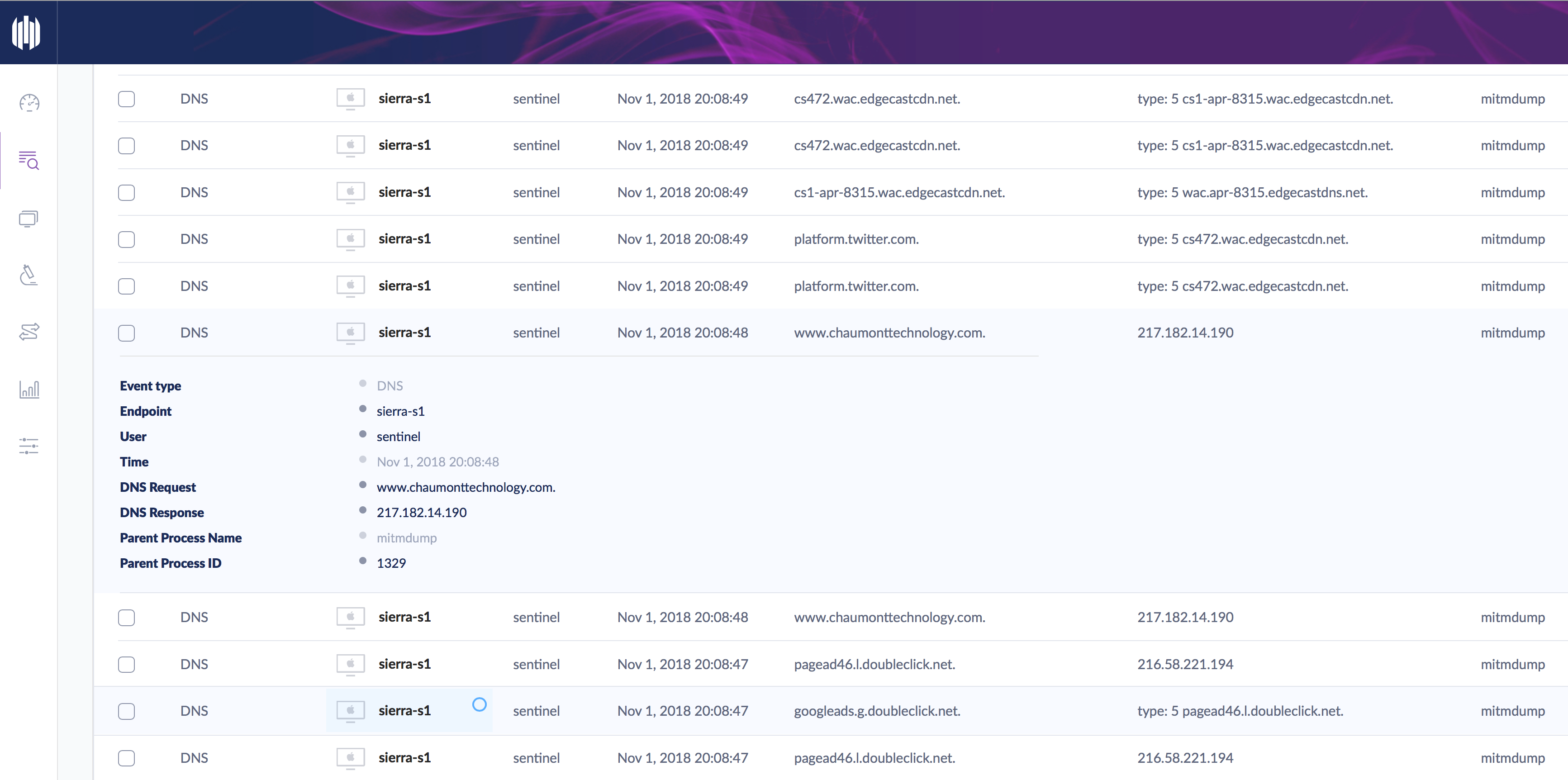Open the Dashboard gauge icon in sidebar
The height and width of the screenshot is (780, 1568).
(29, 103)
